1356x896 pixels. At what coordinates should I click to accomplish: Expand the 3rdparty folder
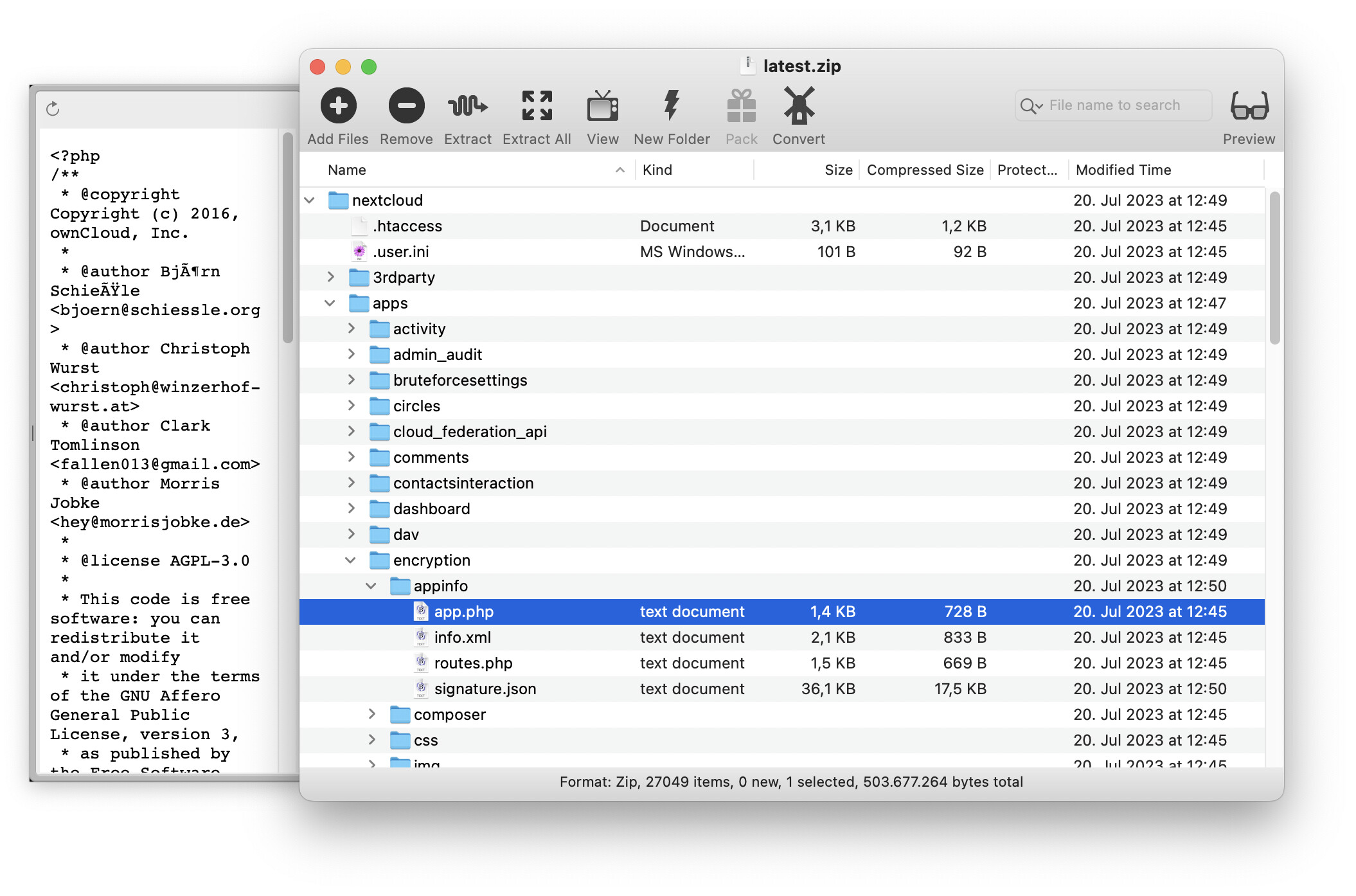330,277
